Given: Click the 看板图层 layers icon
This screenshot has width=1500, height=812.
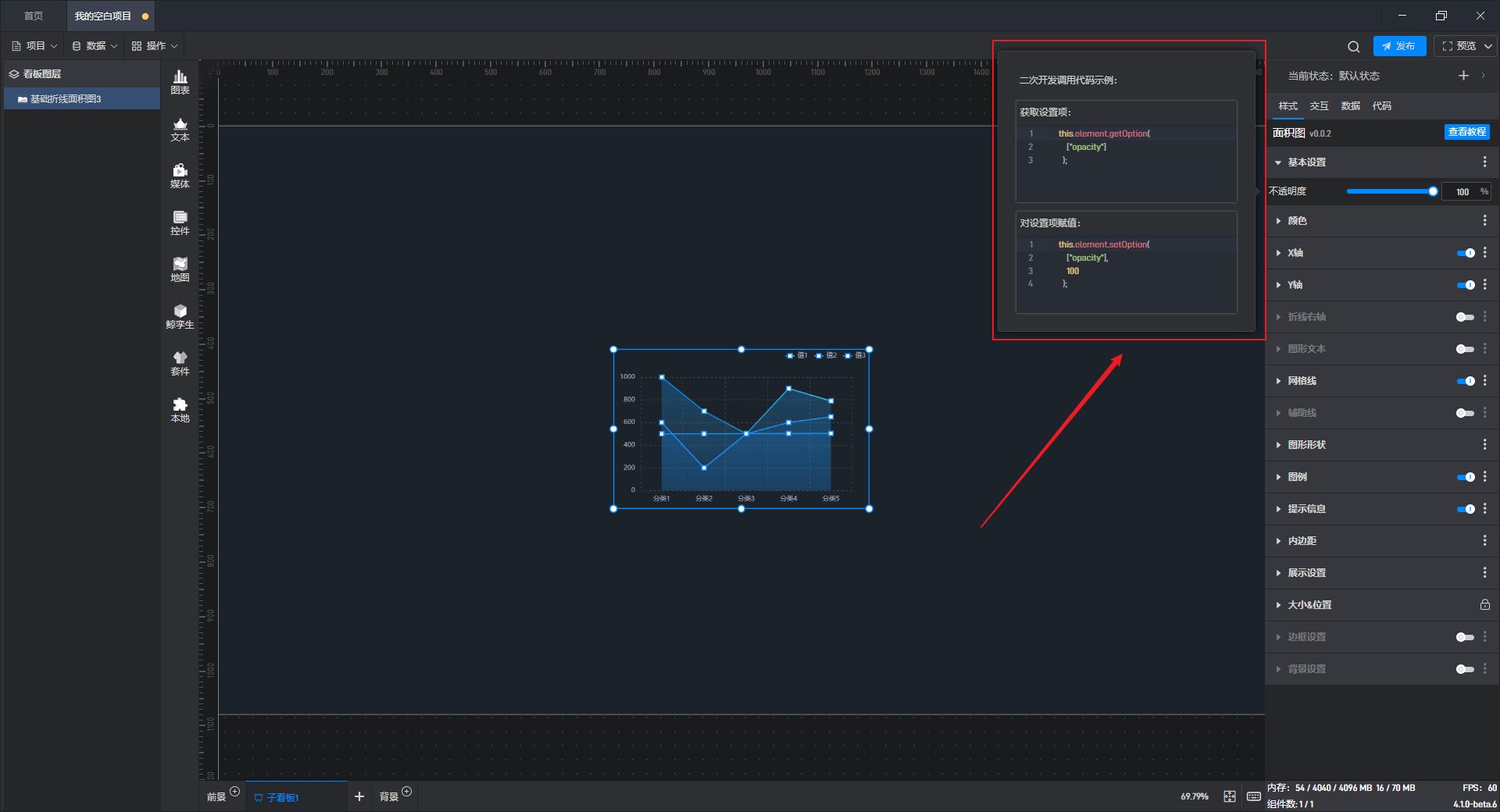Looking at the screenshot, I should pos(13,74).
